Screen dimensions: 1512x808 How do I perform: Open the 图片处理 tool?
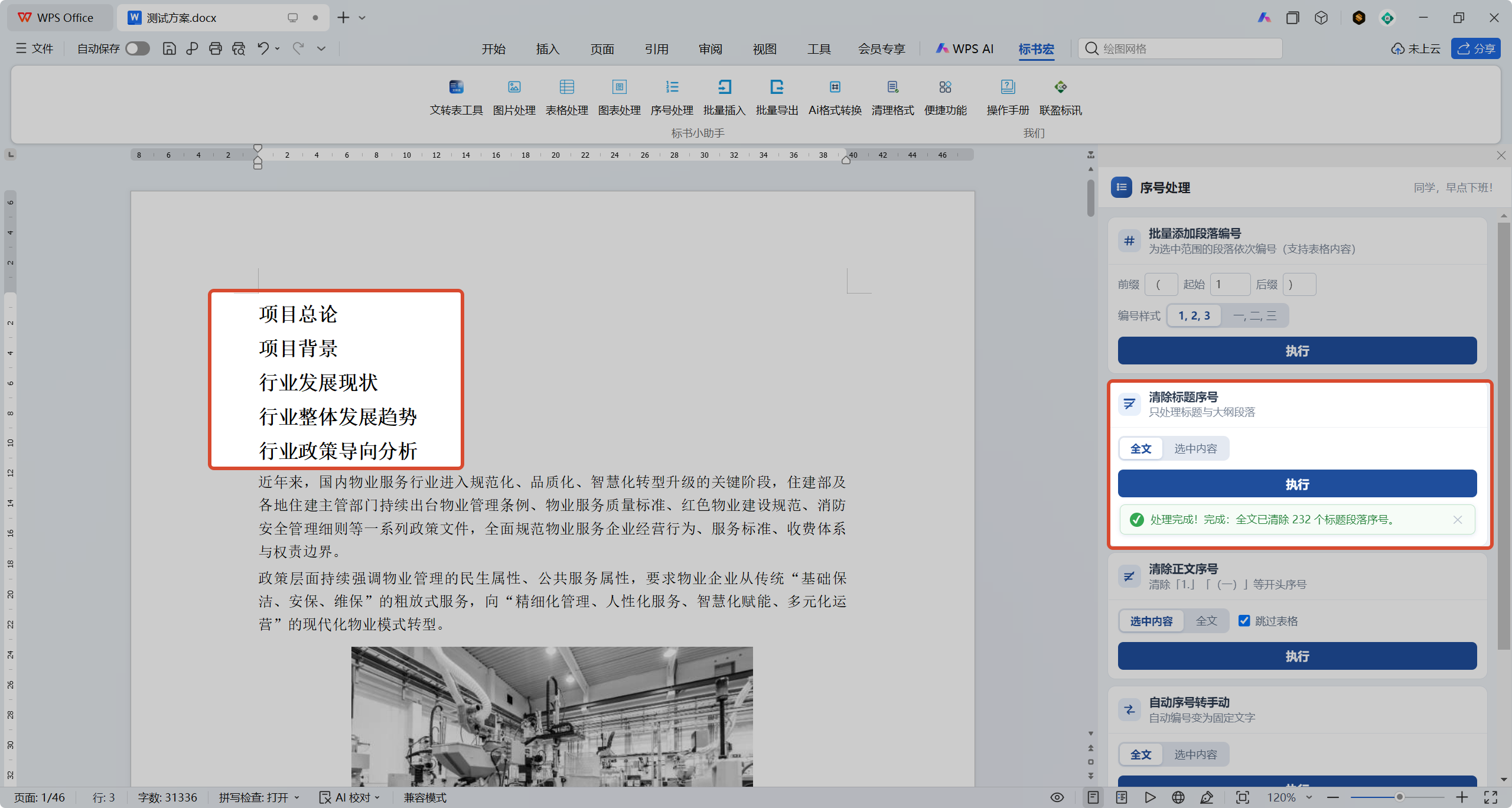514,97
